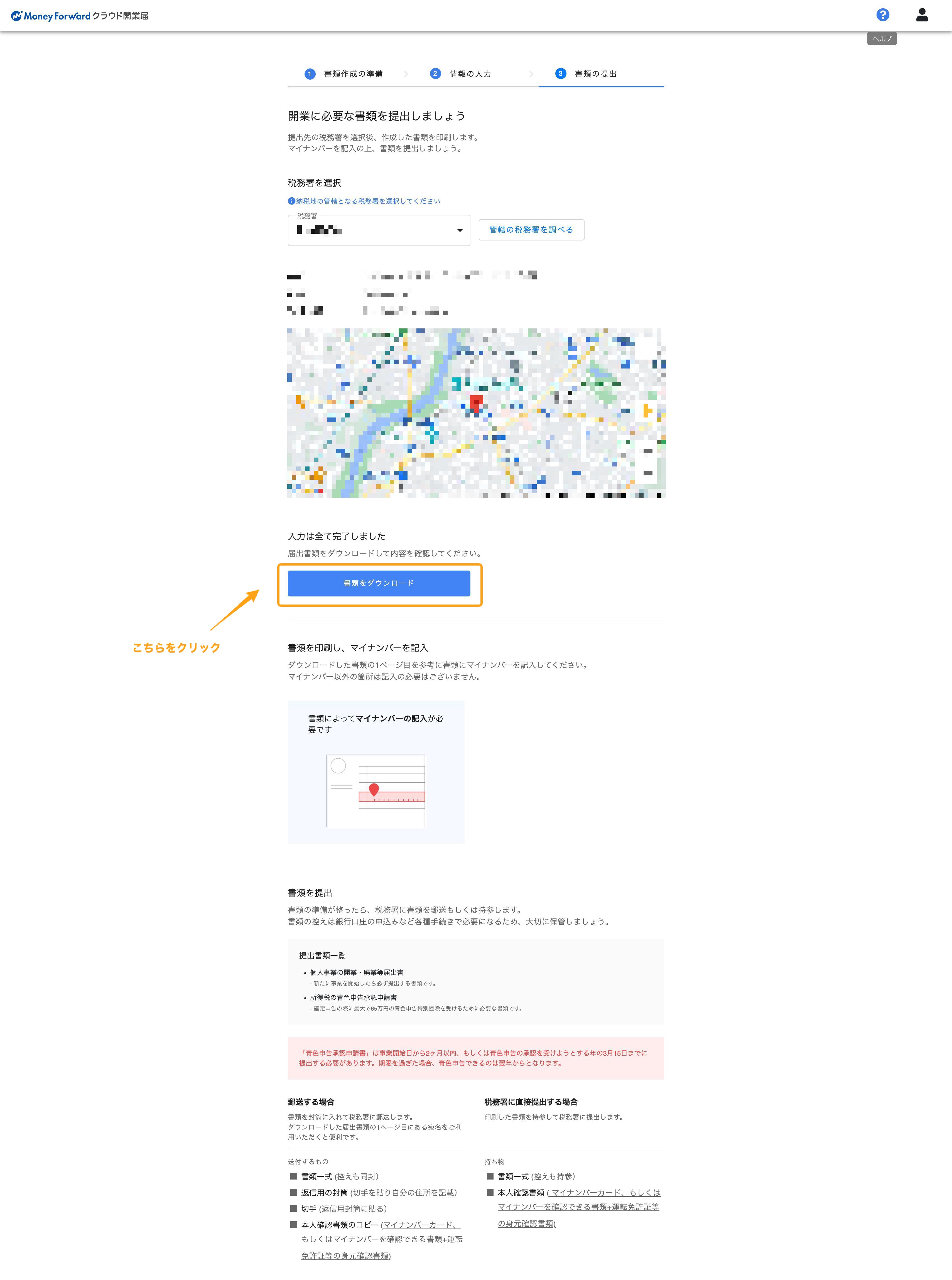Screen dimensions: 952x1280
Task: Select the 税務署 combo box field
Action: tap(379, 230)
